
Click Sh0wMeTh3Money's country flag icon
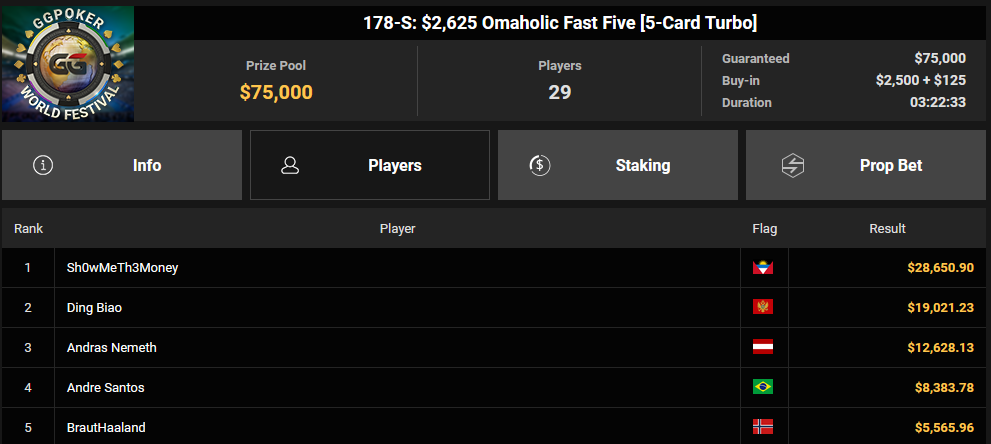click(x=763, y=268)
